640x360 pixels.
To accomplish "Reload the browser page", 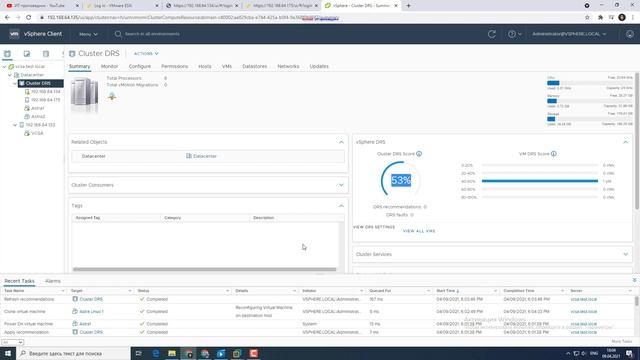I will (x=29, y=18).
